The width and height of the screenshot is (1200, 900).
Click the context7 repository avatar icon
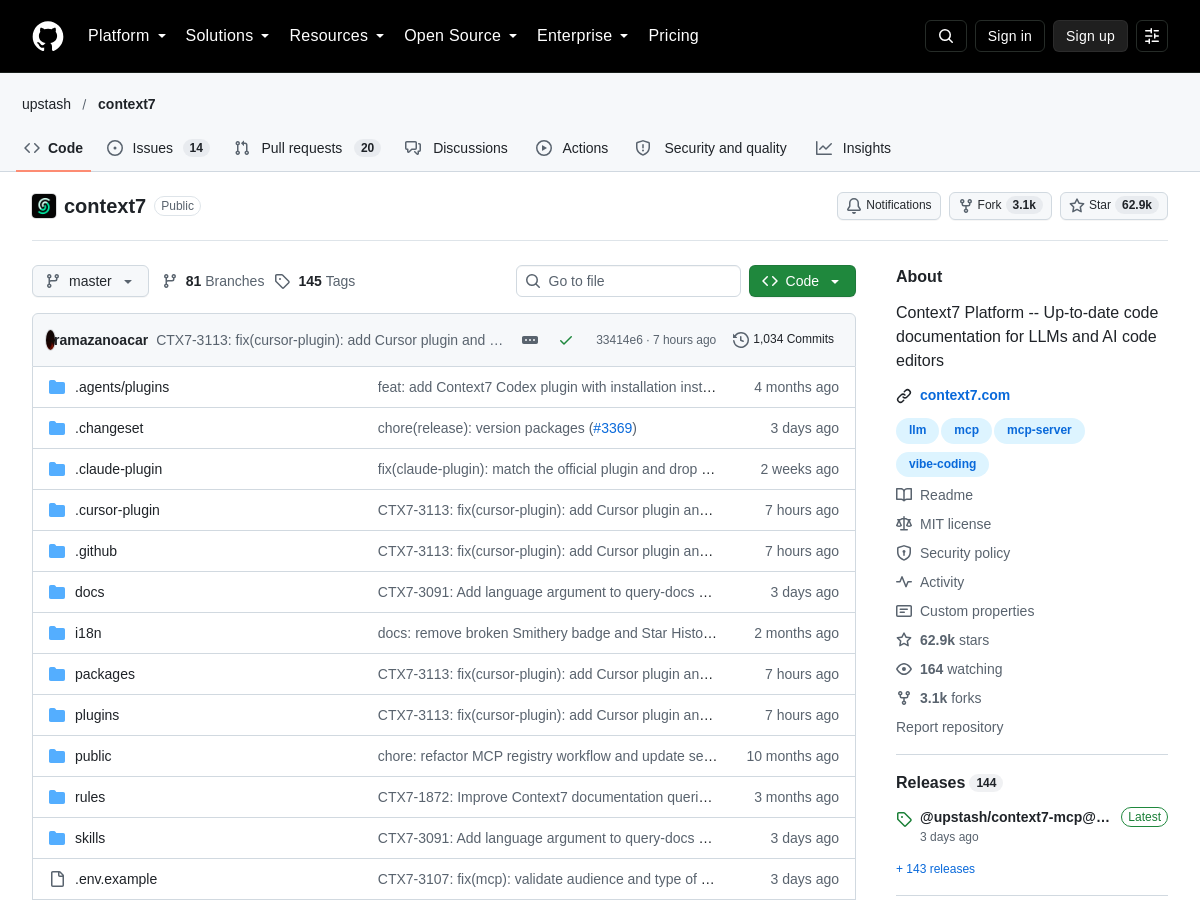(x=44, y=206)
